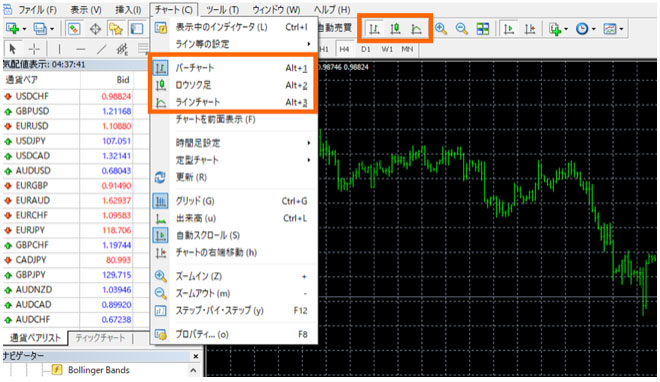This screenshot has width=660, height=382.
Task: Select the horizontal line drawing tool
Action: (80, 49)
